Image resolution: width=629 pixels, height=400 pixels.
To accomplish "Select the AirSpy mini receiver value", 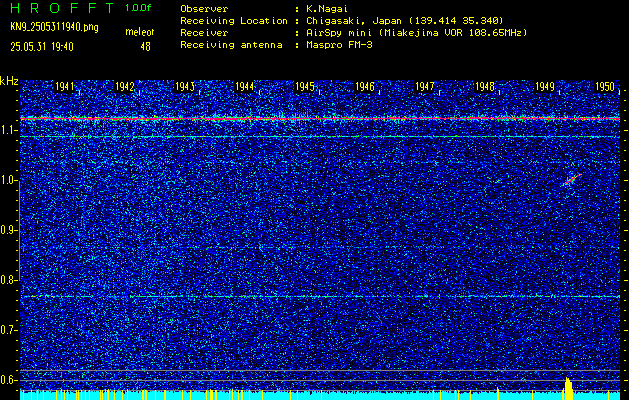I will [x=417, y=32].
